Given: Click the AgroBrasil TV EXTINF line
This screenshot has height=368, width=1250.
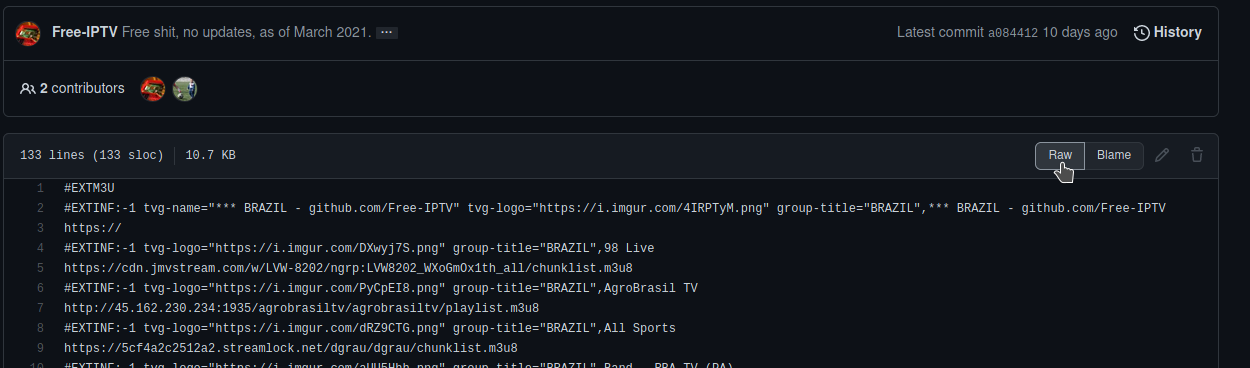Looking at the screenshot, I should pos(381,288).
